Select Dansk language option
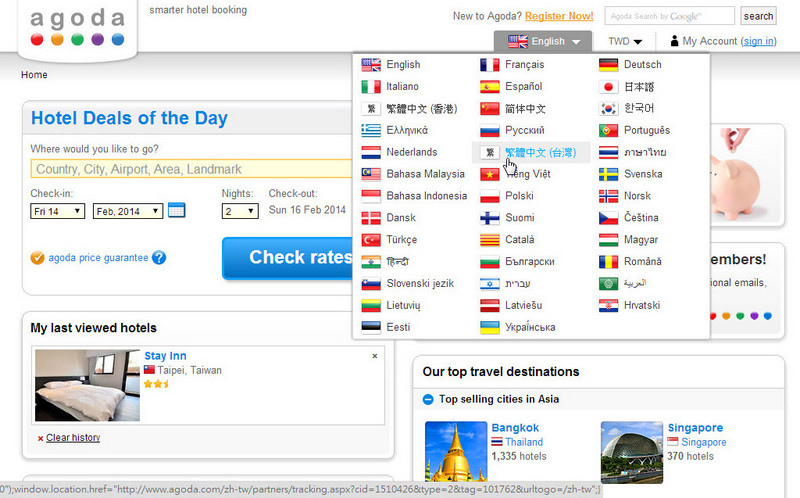 pos(401,218)
